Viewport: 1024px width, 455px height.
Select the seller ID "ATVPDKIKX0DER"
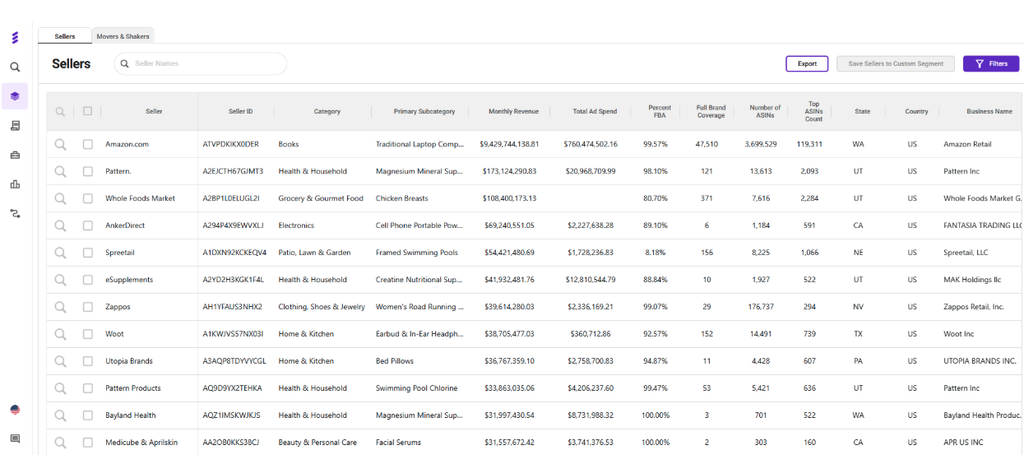[x=231, y=144]
